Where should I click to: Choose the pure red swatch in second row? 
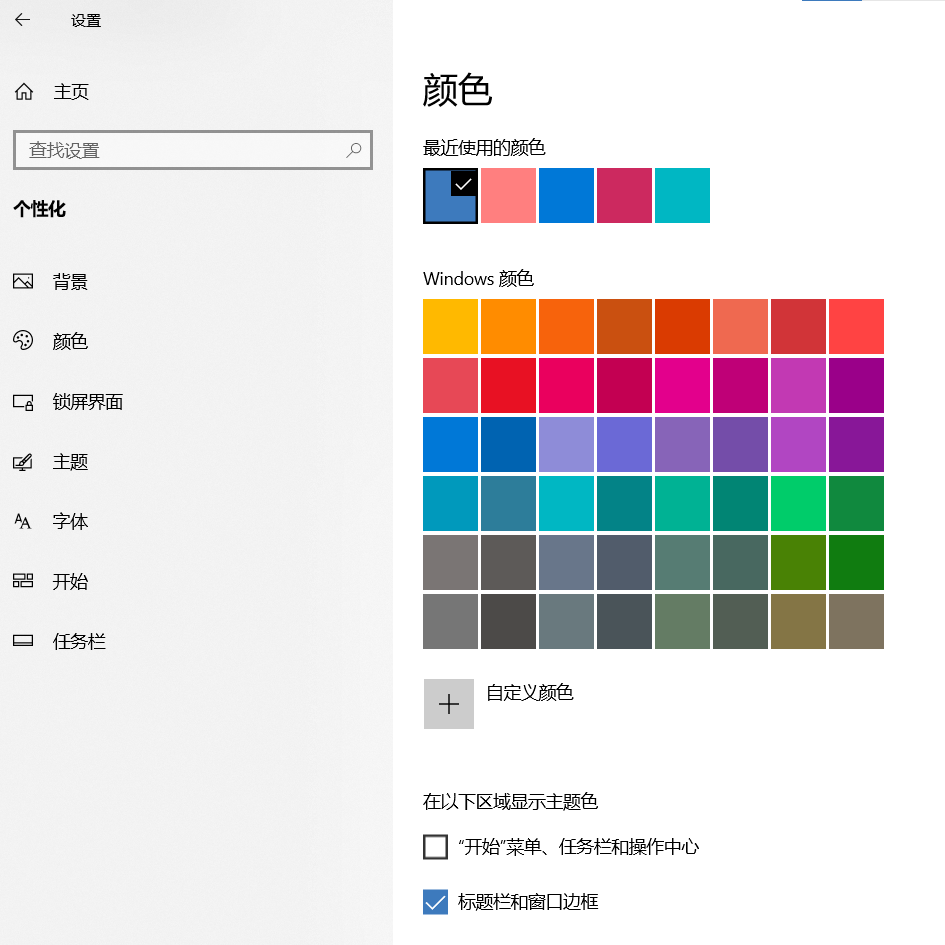point(508,386)
